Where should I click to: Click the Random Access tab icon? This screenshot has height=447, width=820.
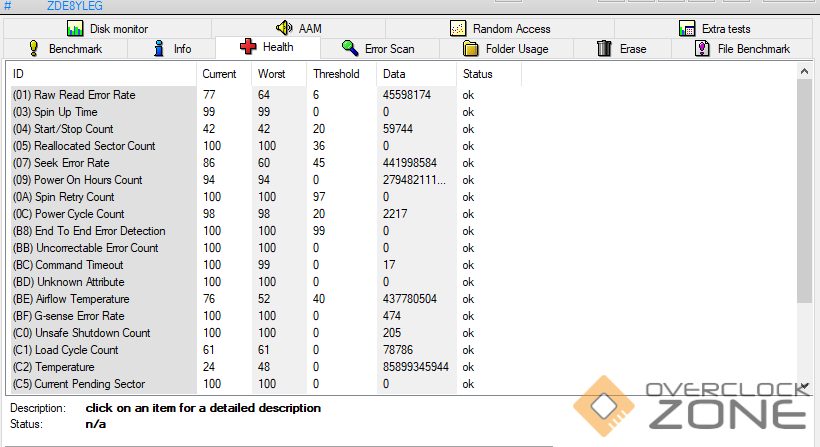click(458, 29)
